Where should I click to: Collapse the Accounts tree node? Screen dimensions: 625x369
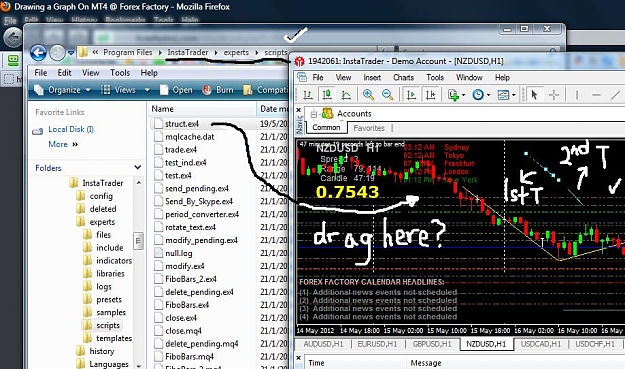pyautogui.click(x=314, y=114)
